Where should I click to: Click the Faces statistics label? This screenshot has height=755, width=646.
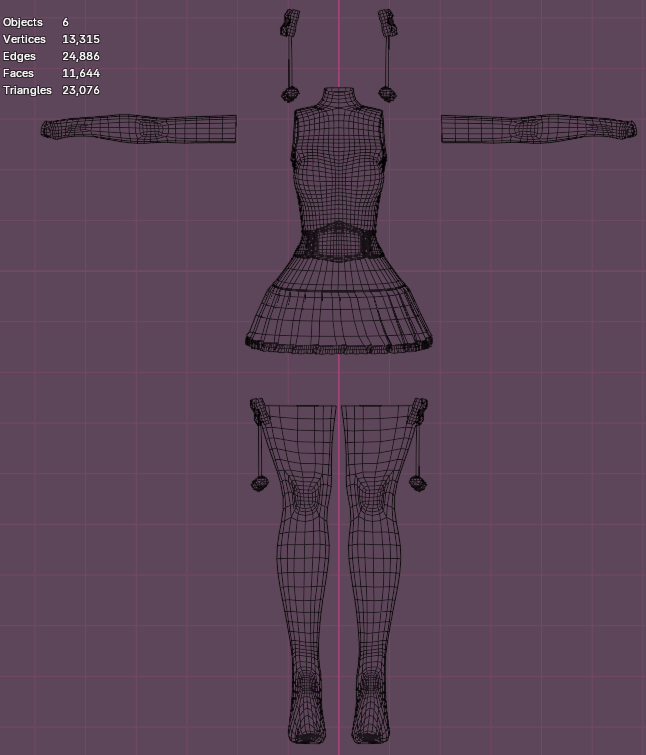[x=18, y=73]
